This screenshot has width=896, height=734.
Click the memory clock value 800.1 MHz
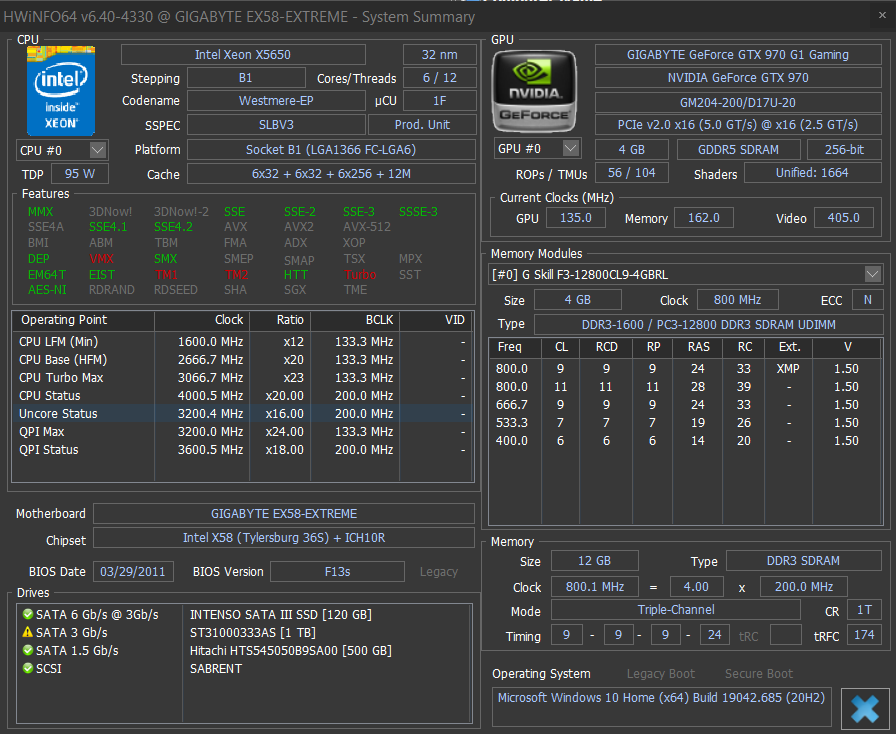tap(595, 587)
